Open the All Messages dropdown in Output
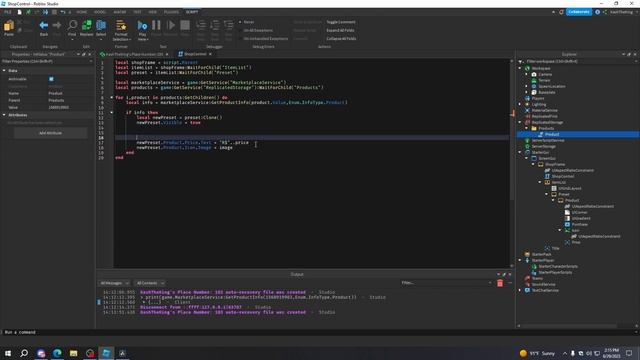Screen dimensions: 640x360 [x=115, y=283]
